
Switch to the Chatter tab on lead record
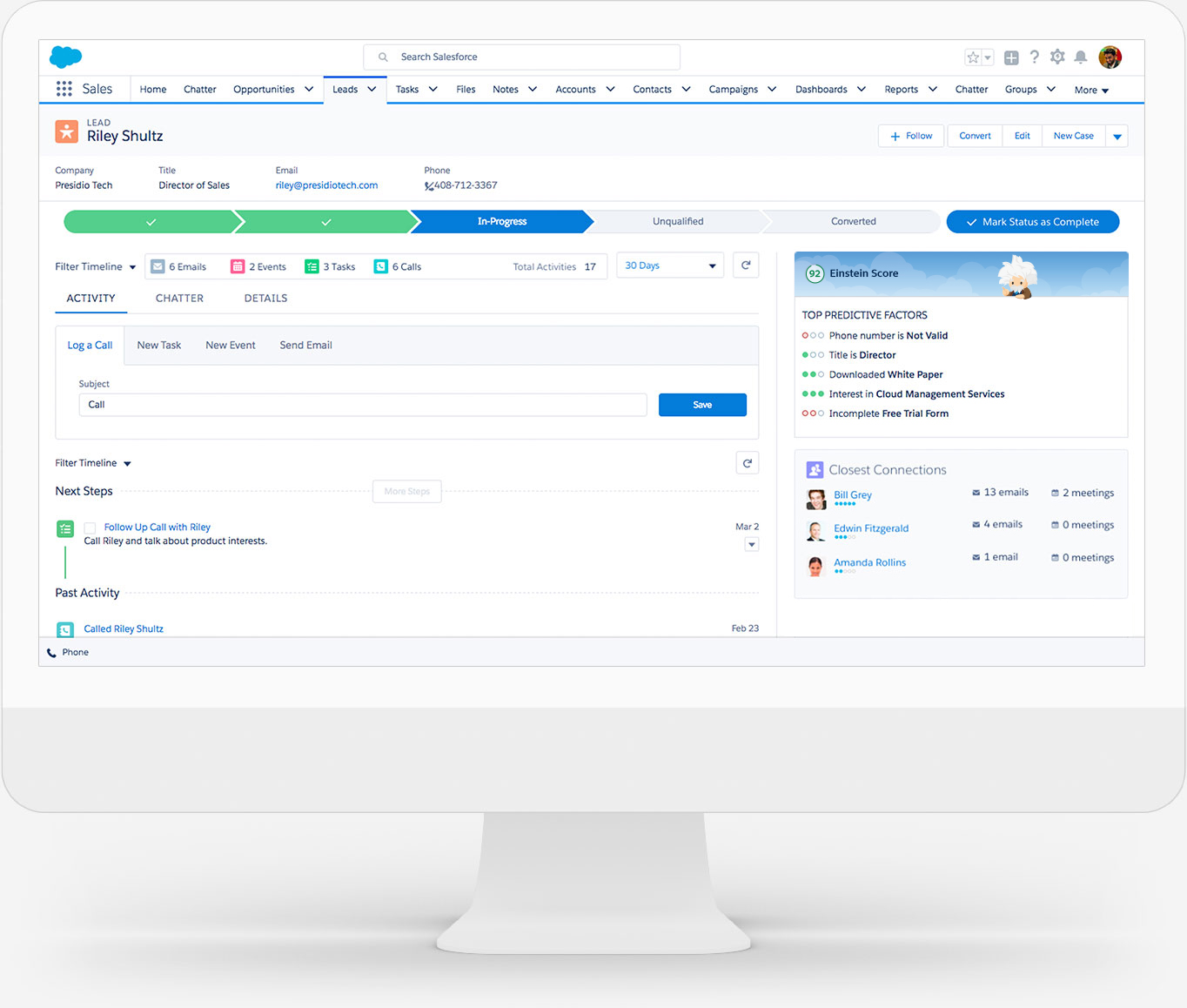click(x=179, y=298)
